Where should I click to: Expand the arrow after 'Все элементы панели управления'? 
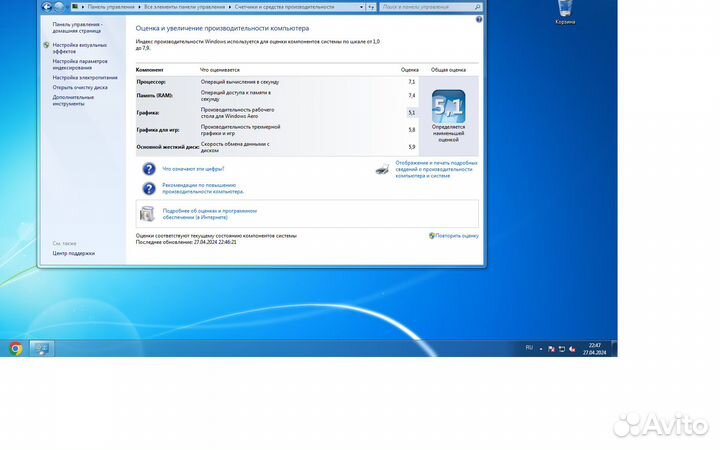pyautogui.click(x=230, y=7)
